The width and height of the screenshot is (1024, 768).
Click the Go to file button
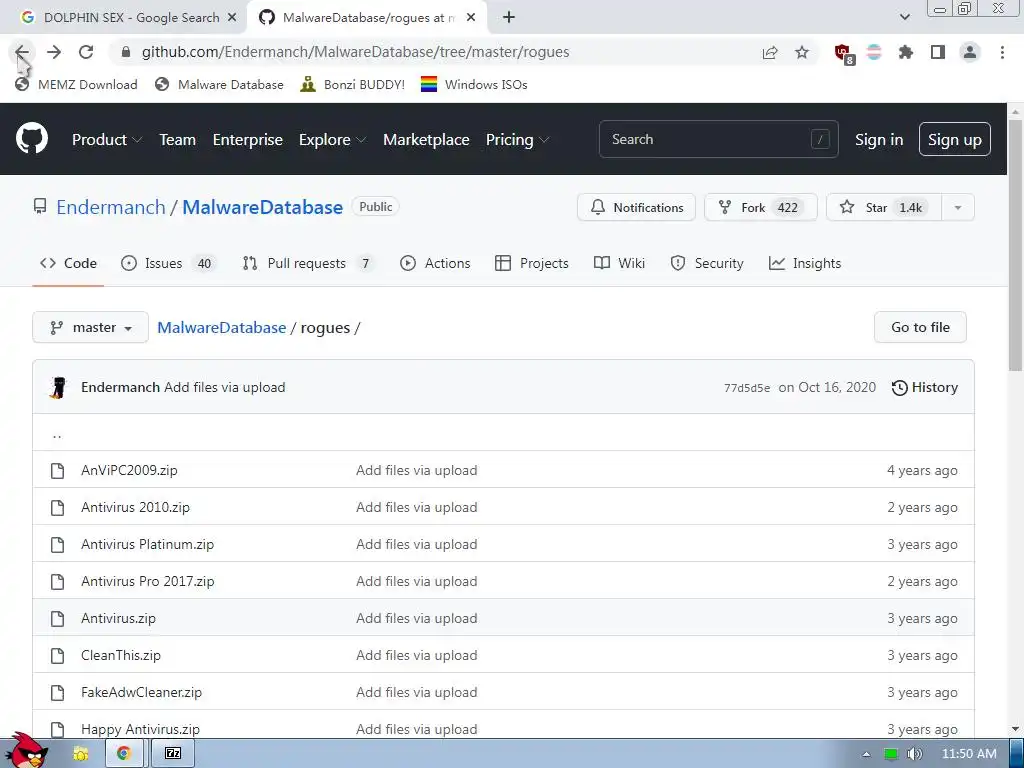pos(920,327)
